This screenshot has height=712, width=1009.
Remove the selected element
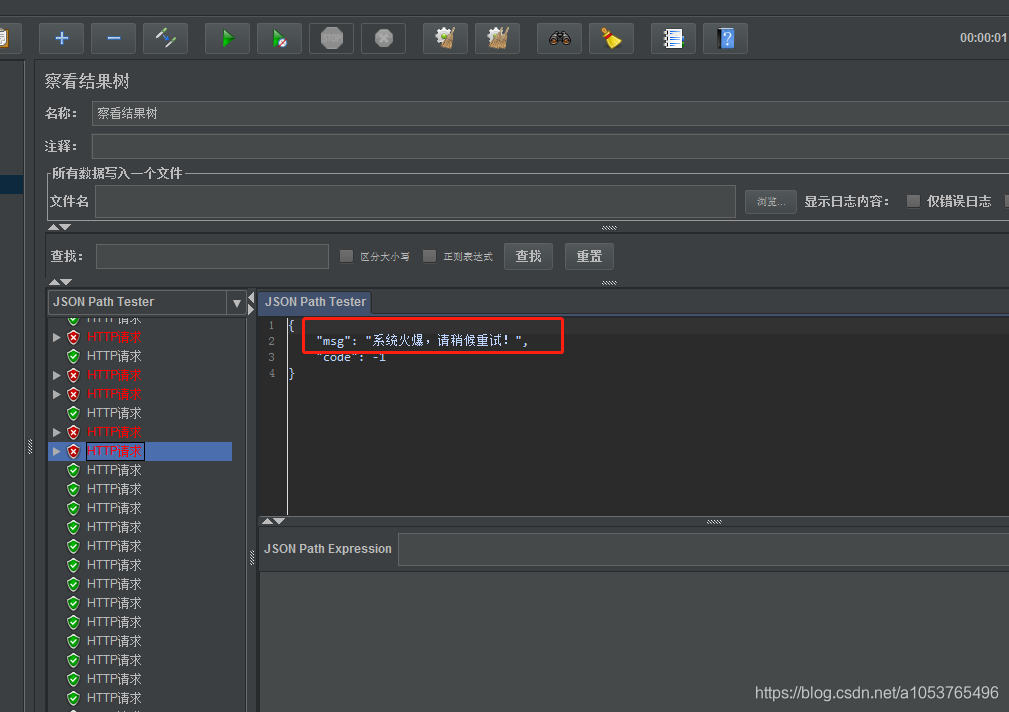pos(113,38)
